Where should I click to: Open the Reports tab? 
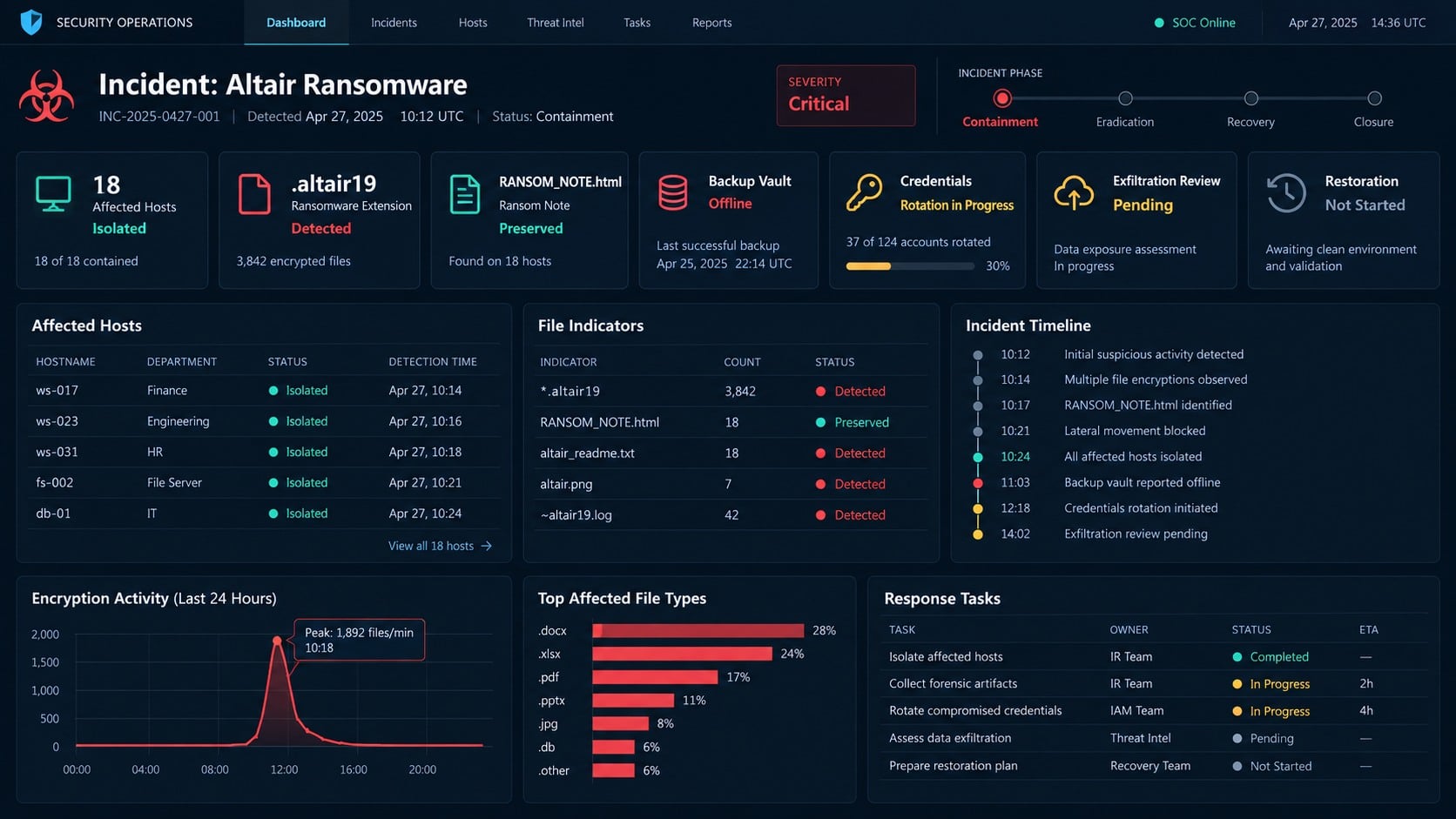(x=711, y=23)
